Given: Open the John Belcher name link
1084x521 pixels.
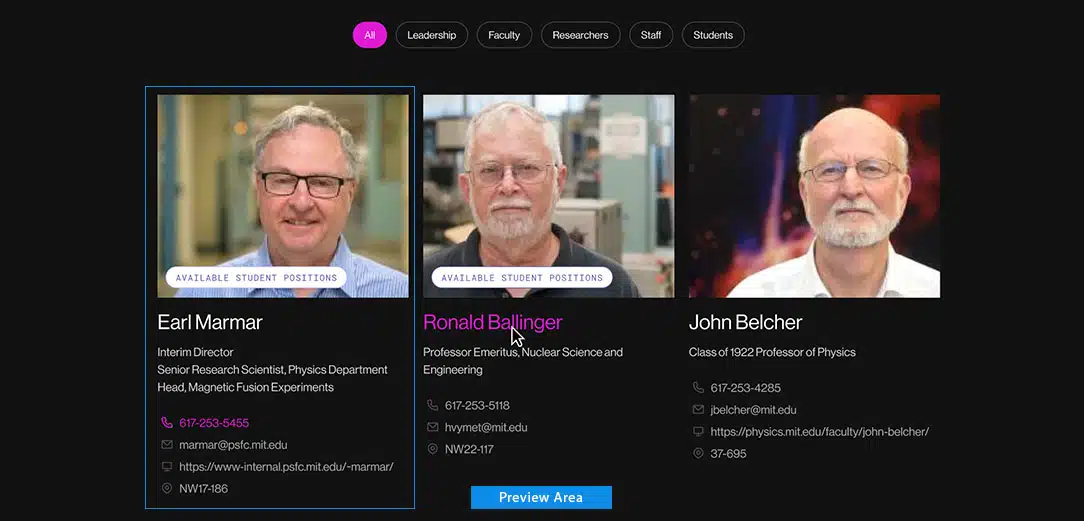Looking at the screenshot, I should click(x=745, y=322).
